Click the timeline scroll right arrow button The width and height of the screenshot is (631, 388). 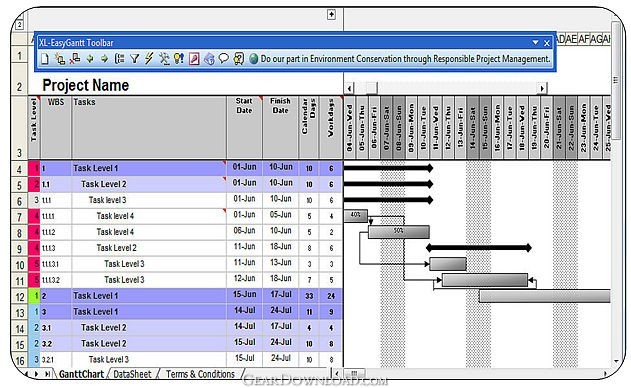[542, 88]
